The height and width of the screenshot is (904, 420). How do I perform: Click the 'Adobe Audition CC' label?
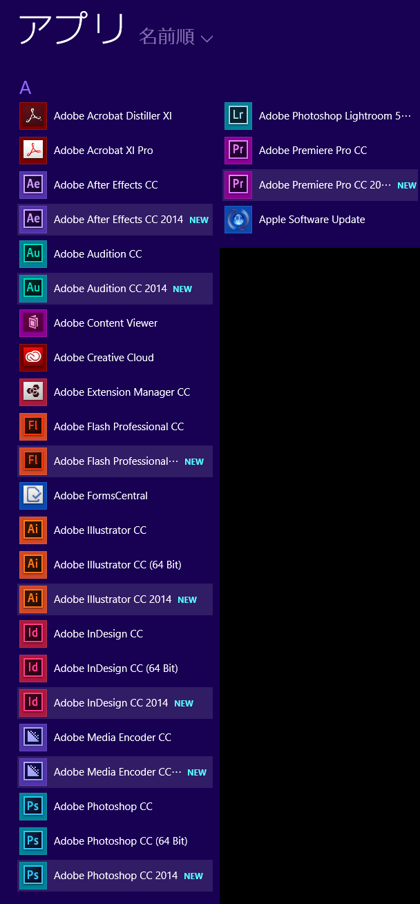tap(98, 254)
